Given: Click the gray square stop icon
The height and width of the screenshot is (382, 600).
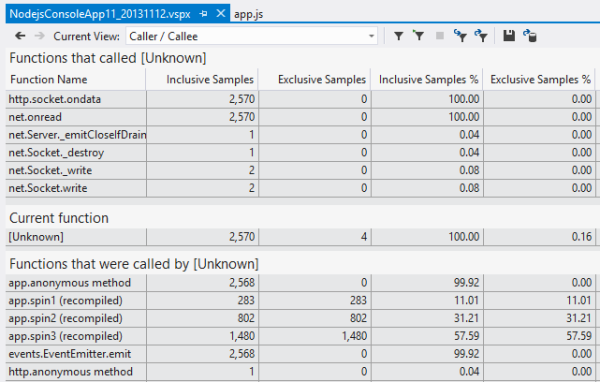Looking at the screenshot, I should click(440, 36).
